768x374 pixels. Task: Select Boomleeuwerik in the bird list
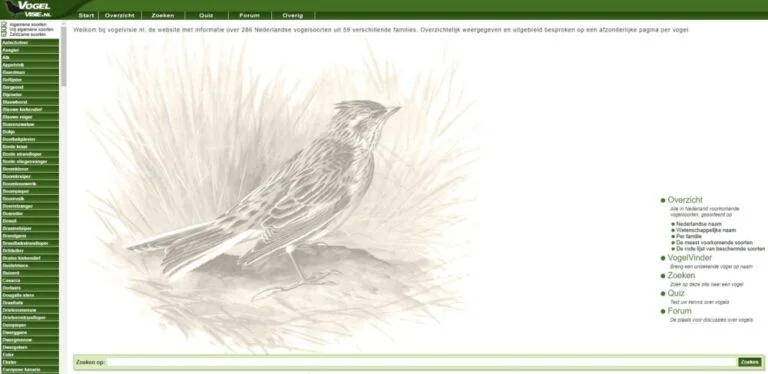coord(29,184)
